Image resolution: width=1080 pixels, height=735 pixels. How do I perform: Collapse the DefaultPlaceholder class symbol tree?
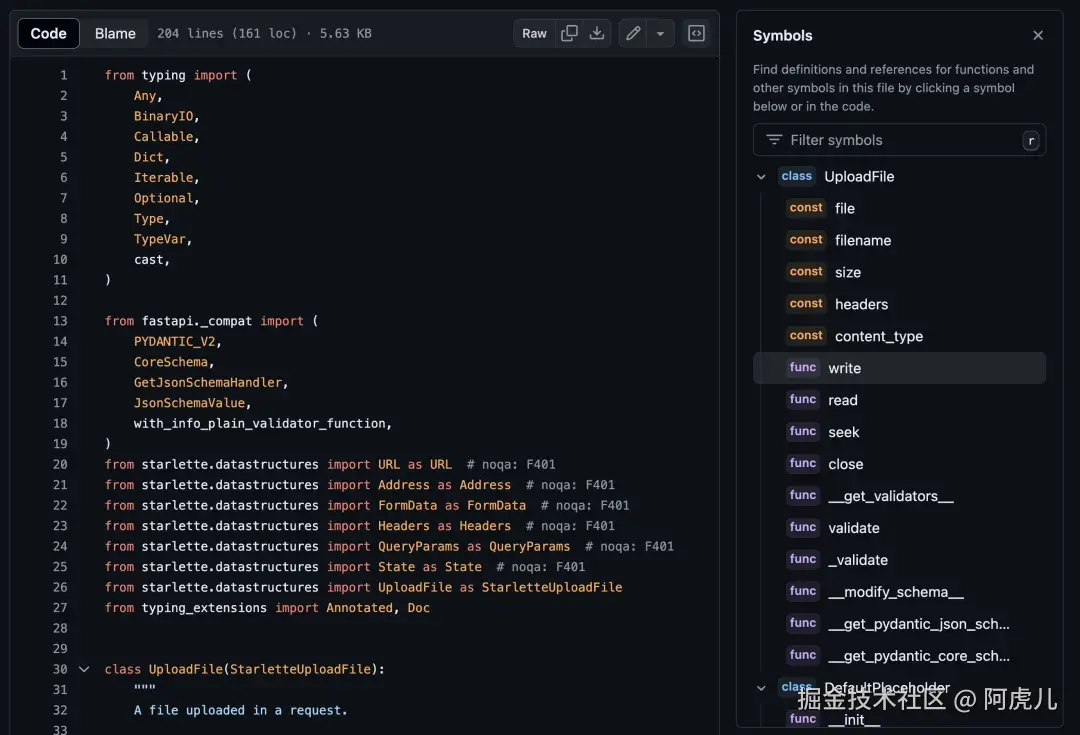point(761,687)
